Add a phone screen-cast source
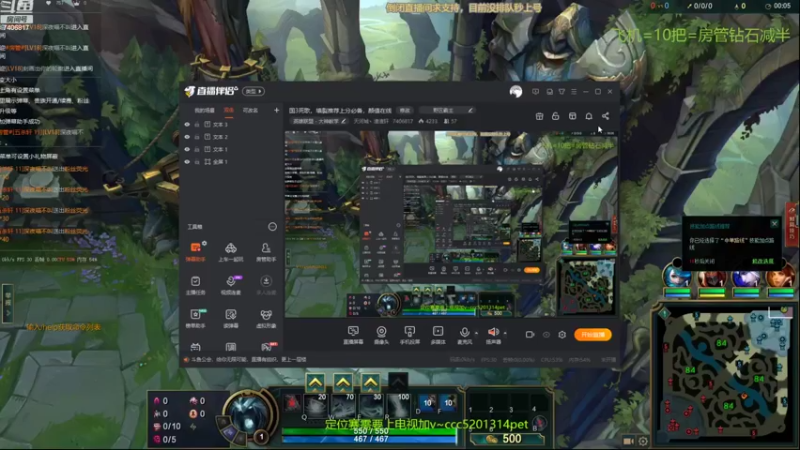 [x=409, y=335]
